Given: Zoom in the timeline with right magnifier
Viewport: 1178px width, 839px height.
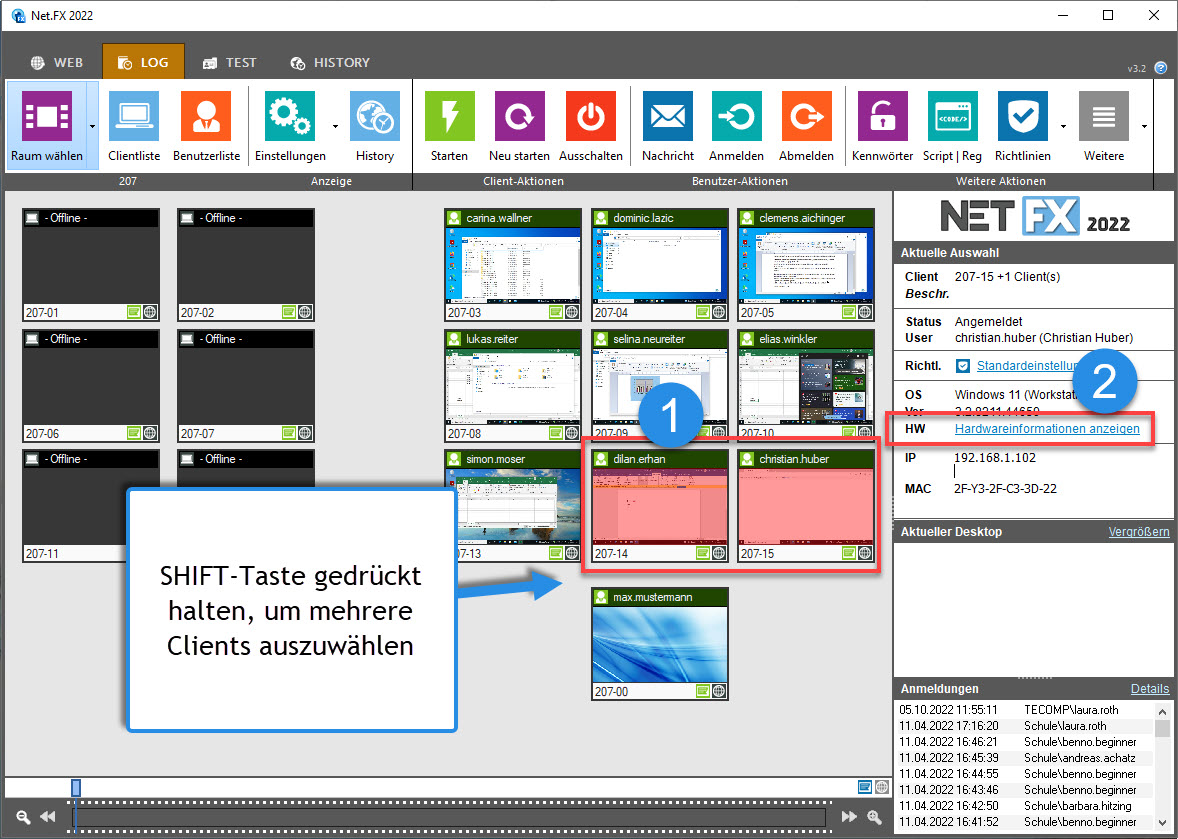Looking at the screenshot, I should coord(874,816).
